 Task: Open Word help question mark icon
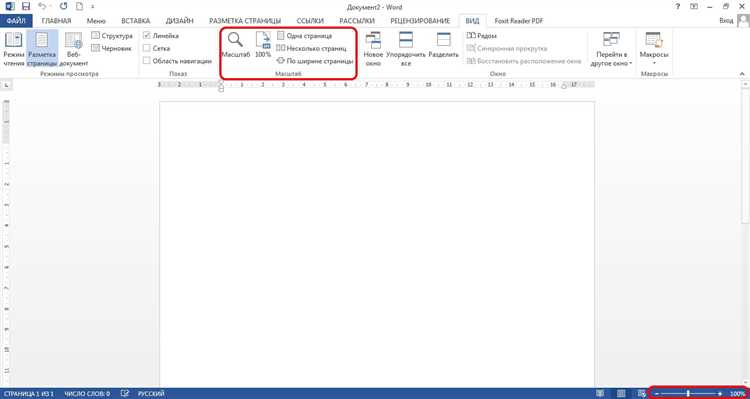click(677, 7)
